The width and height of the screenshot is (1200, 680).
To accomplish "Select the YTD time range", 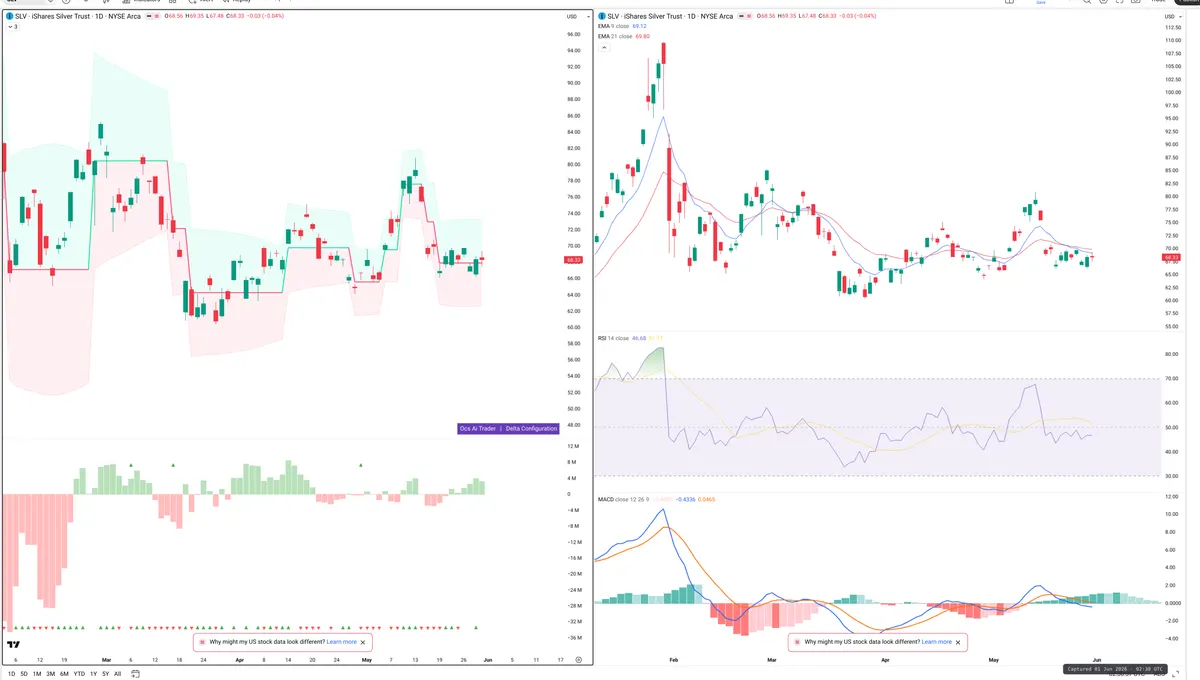I will click(79, 674).
